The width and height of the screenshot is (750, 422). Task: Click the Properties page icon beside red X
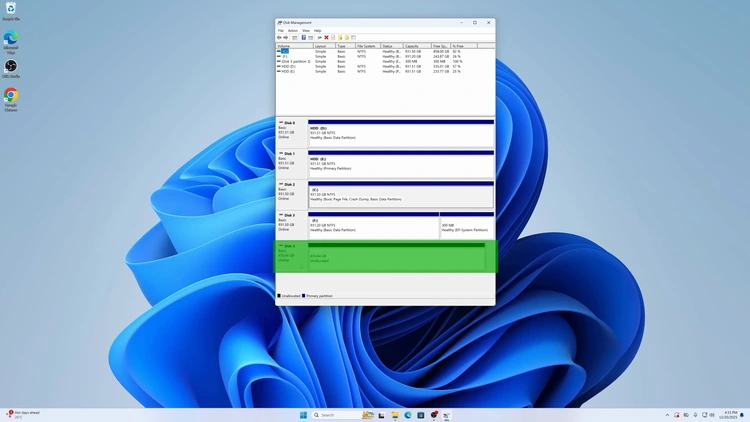click(x=333, y=37)
